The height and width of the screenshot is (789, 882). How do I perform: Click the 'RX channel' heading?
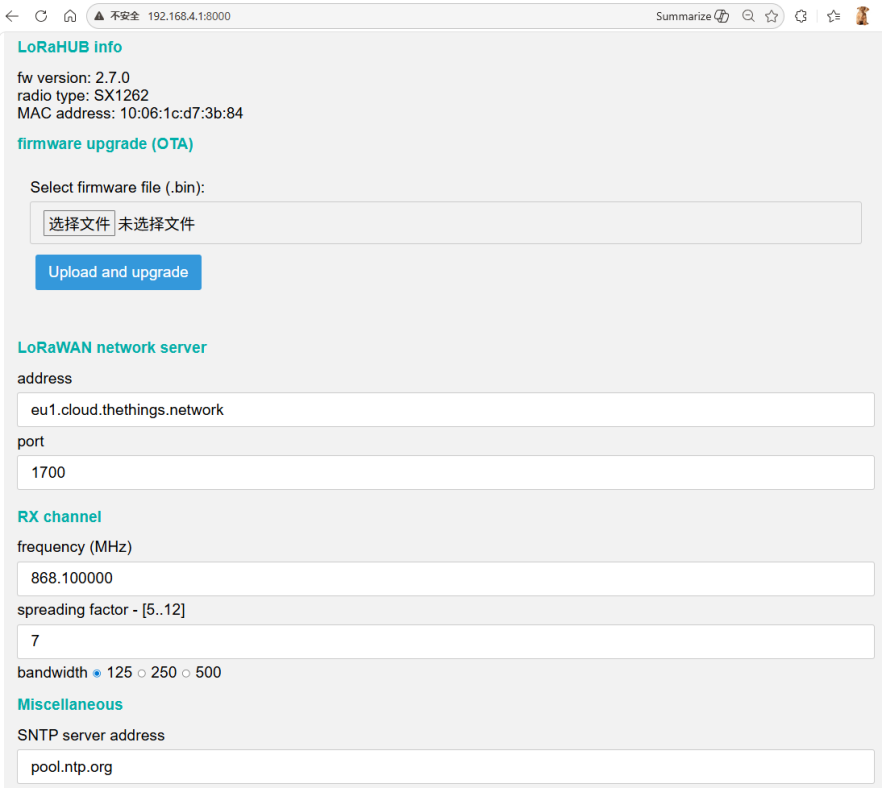(x=60, y=517)
